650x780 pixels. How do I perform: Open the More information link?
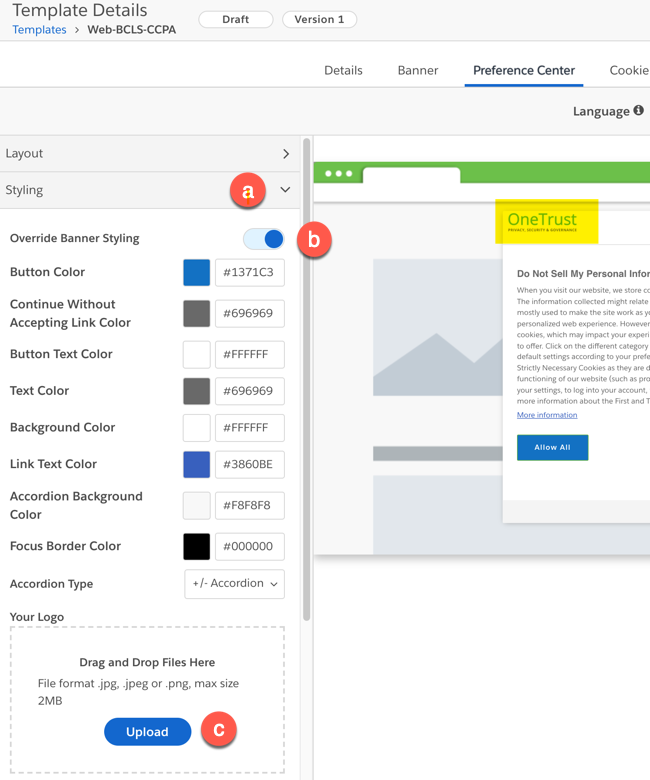pyautogui.click(x=547, y=415)
